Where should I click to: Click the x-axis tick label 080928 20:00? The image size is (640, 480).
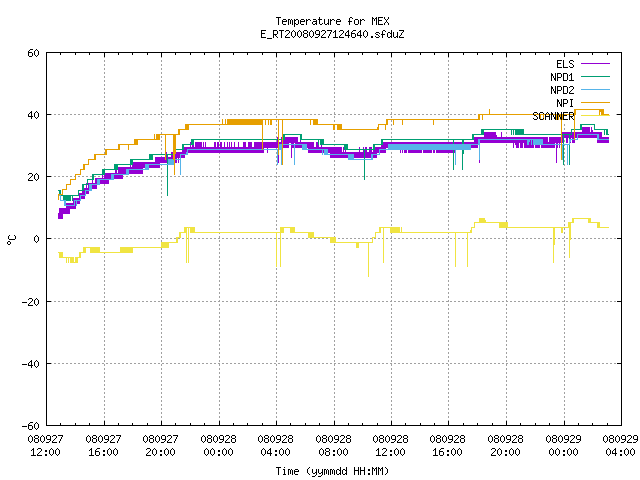506,446
